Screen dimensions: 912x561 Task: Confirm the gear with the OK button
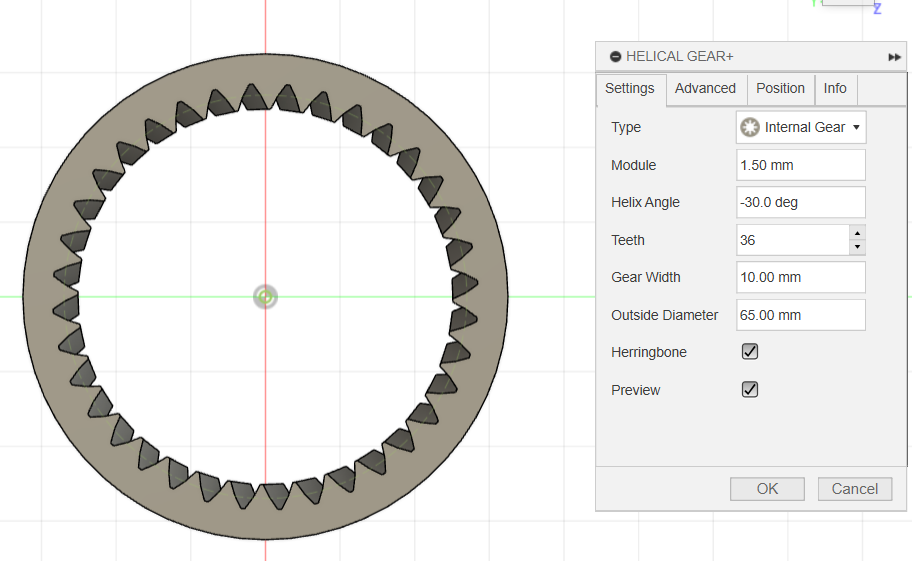pos(767,488)
